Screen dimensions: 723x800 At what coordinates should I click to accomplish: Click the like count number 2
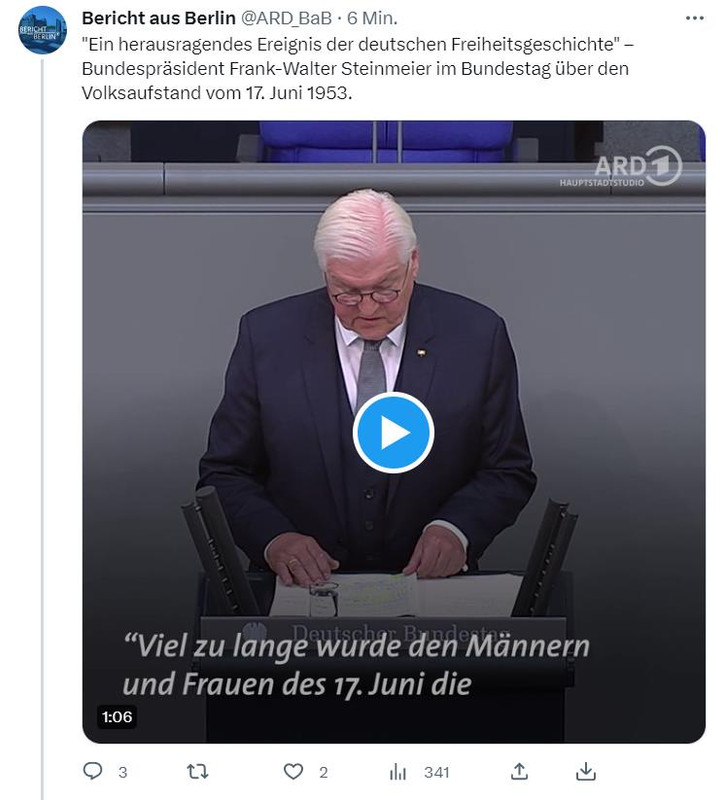323,772
